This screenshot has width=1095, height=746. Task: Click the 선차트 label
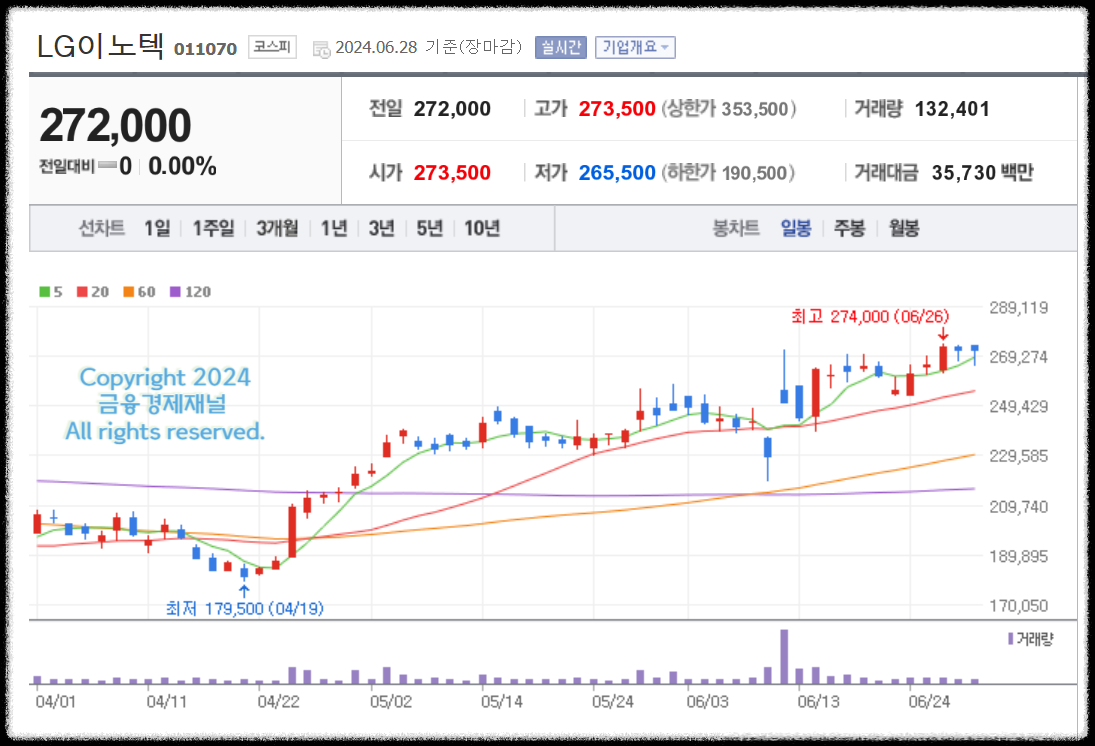tap(101, 228)
